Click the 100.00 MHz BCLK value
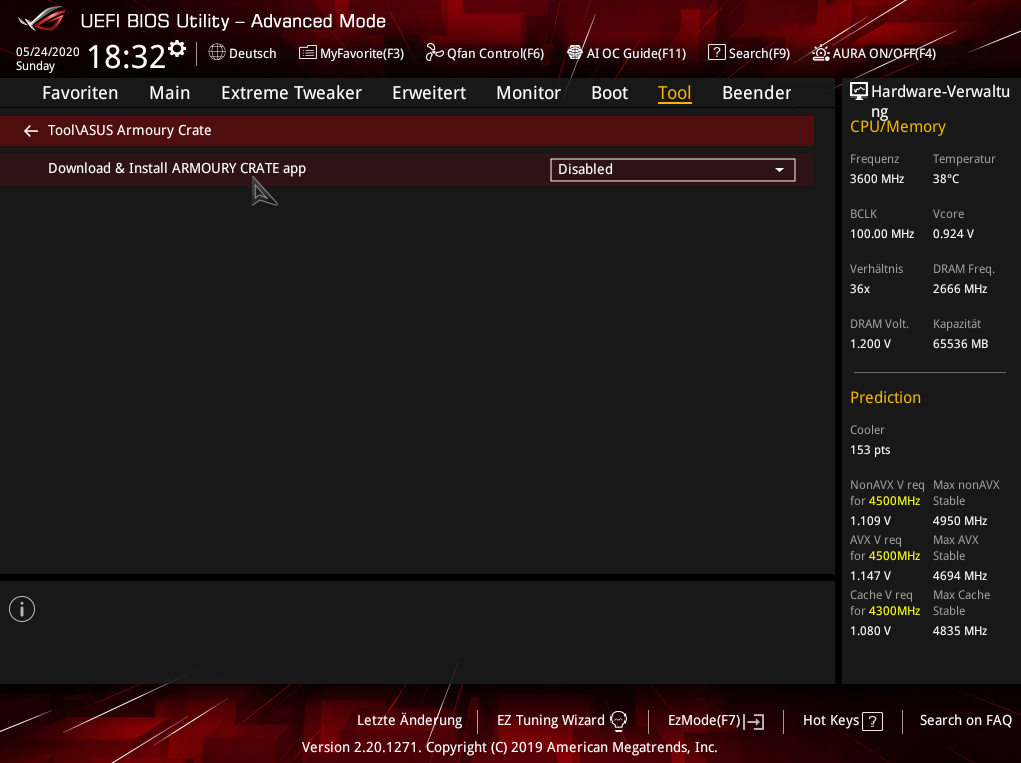This screenshot has width=1021, height=763. point(882,234)
